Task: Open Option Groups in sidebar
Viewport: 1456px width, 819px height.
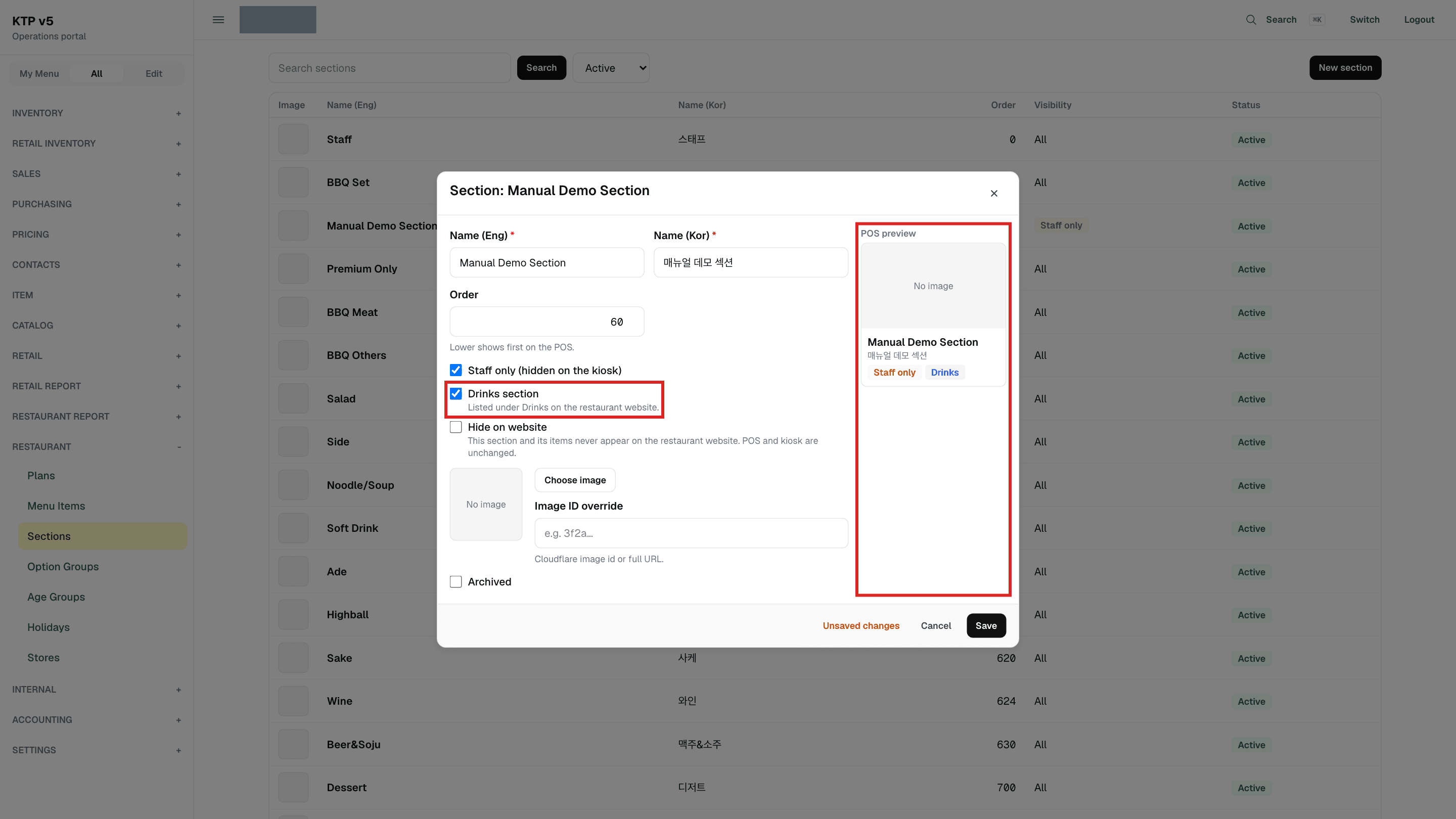Action: (63, 566)
